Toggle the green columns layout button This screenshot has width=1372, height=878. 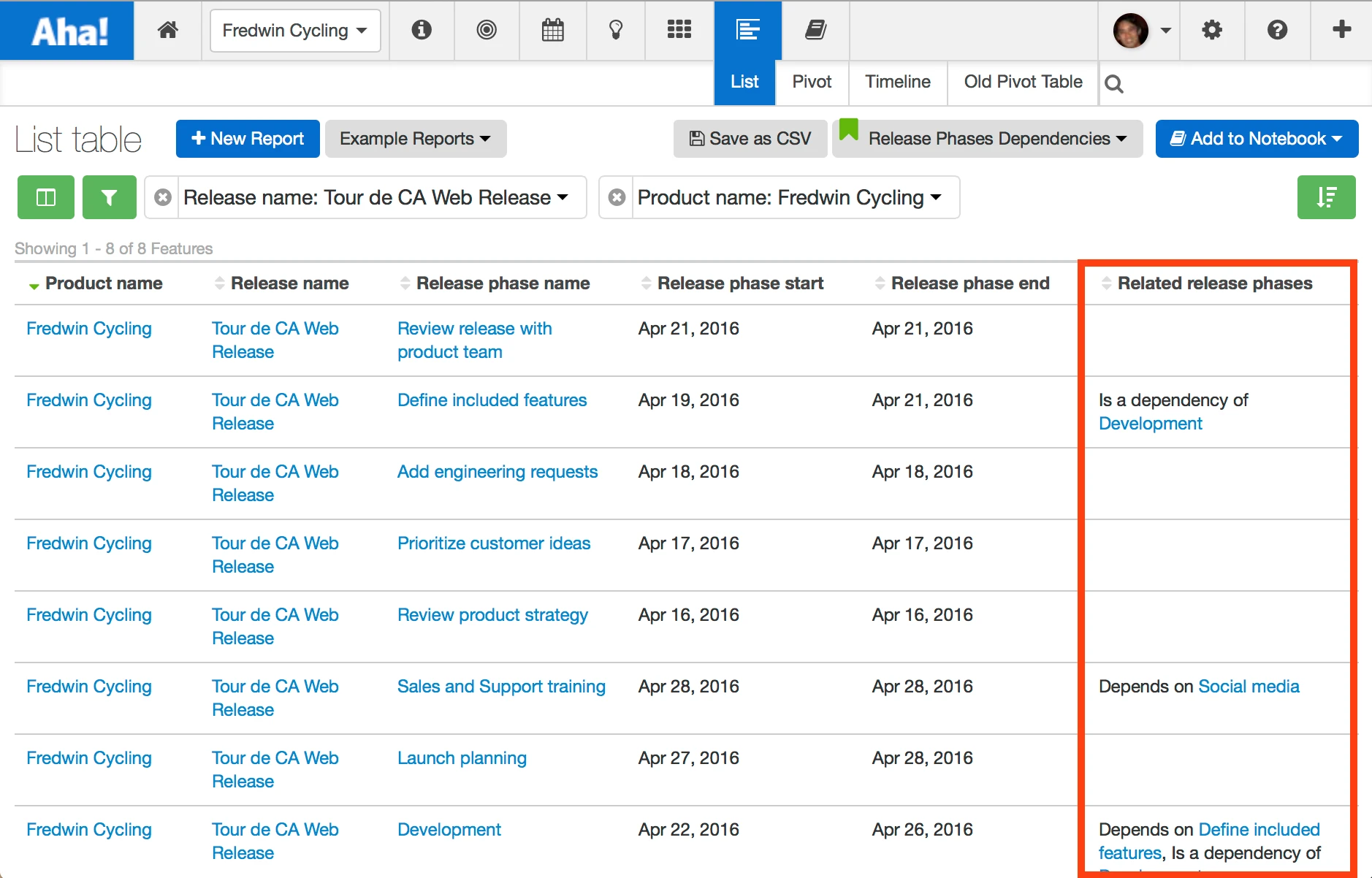click(x=46, y=197)
